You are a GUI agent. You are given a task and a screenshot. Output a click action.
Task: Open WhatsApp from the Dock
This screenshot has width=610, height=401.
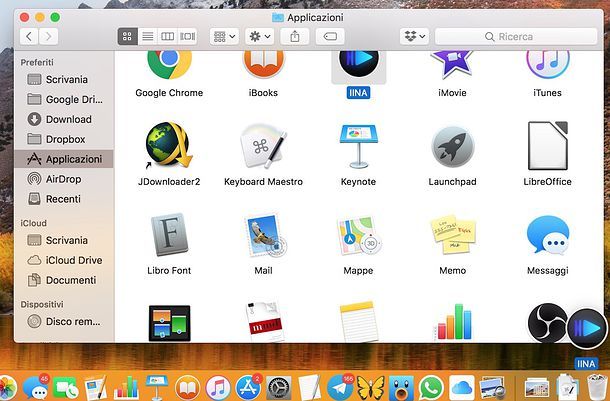tap(431, 388)
